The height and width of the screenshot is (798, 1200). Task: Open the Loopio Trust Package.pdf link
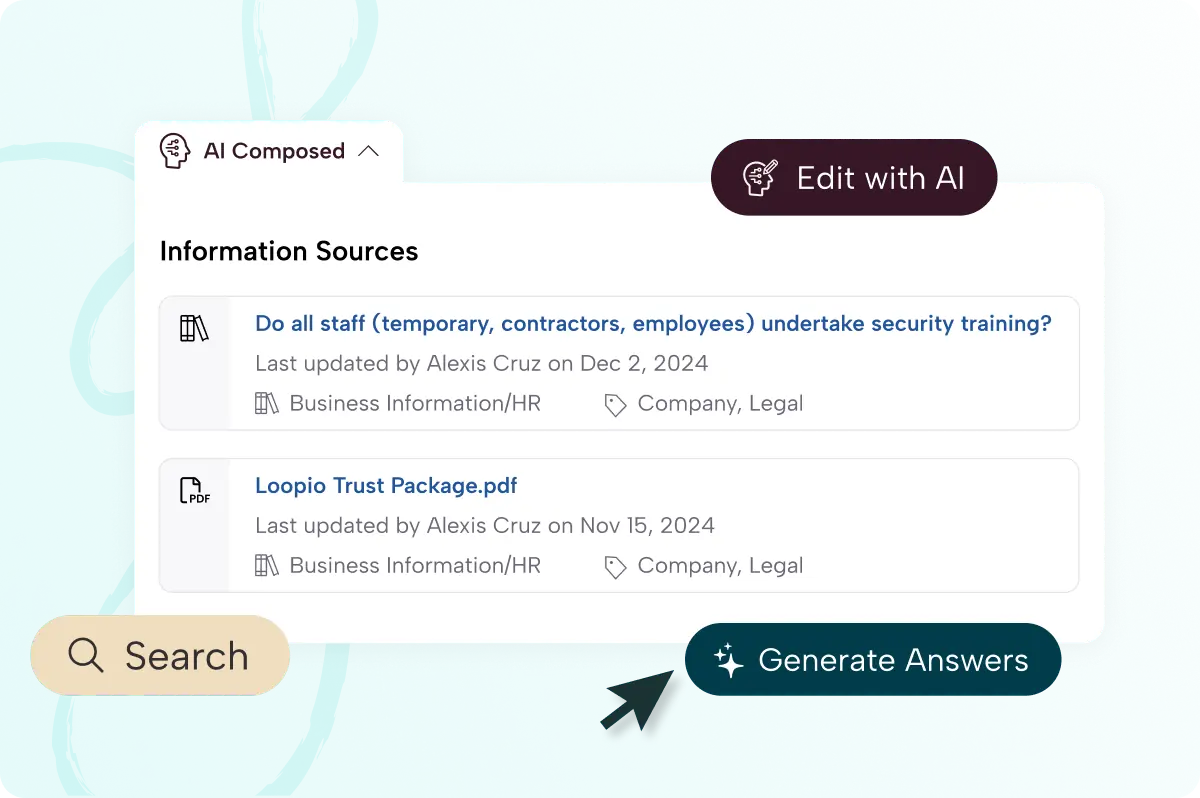pos(386,486)
